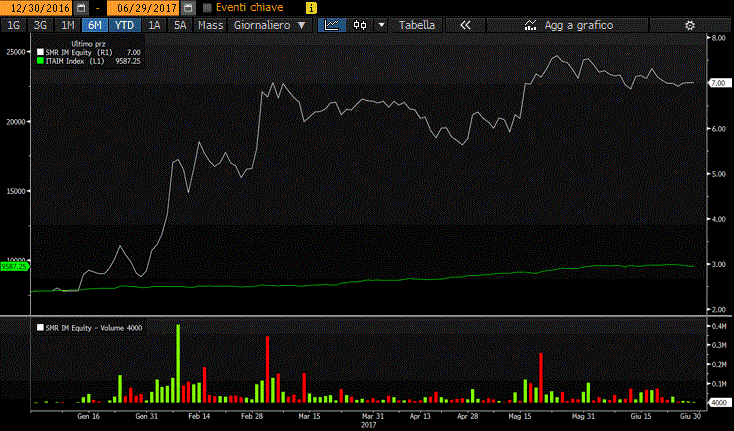
Task: Select the Mass range option
Action: tap(210, 24)
